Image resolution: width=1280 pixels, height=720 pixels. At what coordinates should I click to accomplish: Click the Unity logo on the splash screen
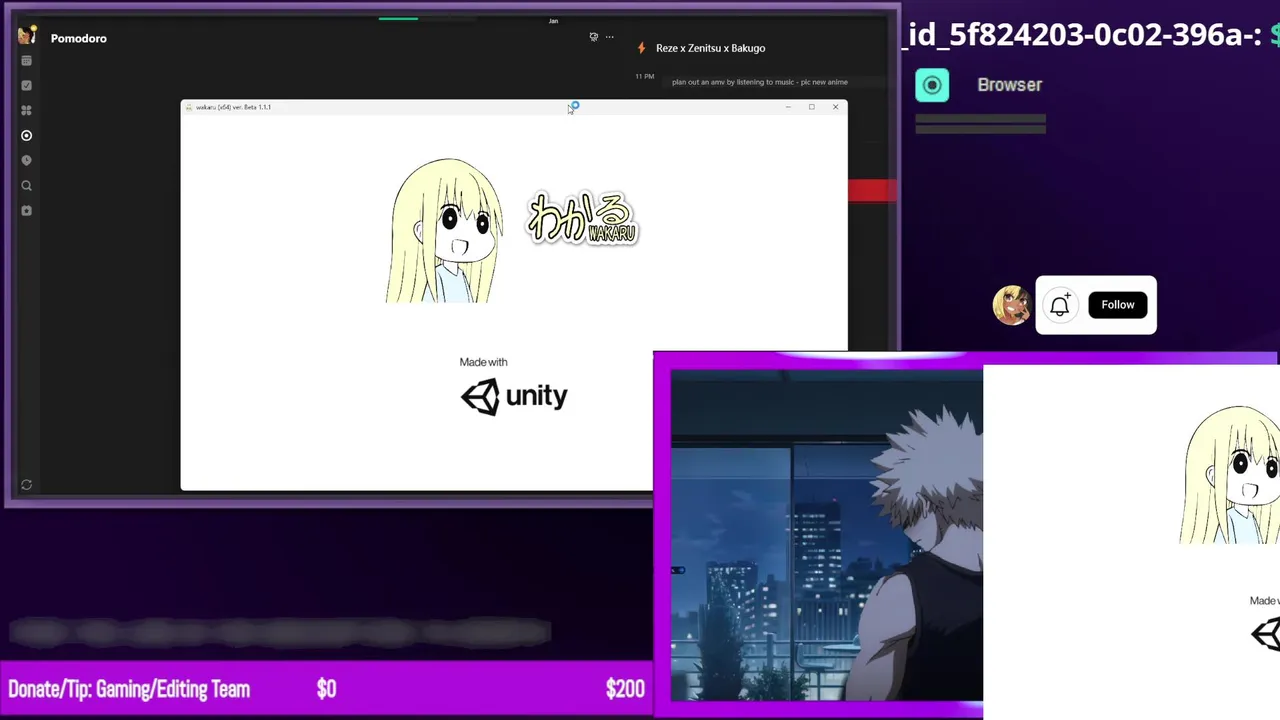[514, 396]
